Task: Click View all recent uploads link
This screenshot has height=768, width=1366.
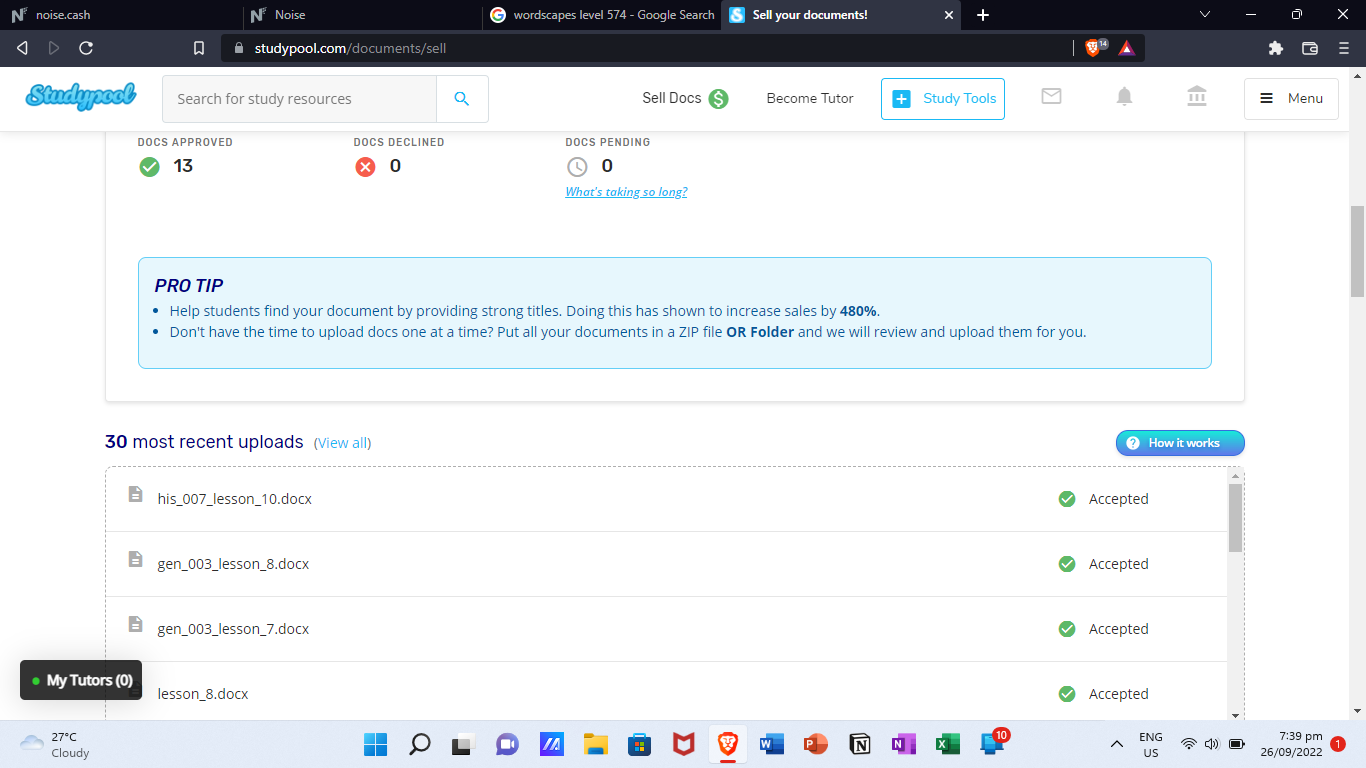Action: pos(343,443)
